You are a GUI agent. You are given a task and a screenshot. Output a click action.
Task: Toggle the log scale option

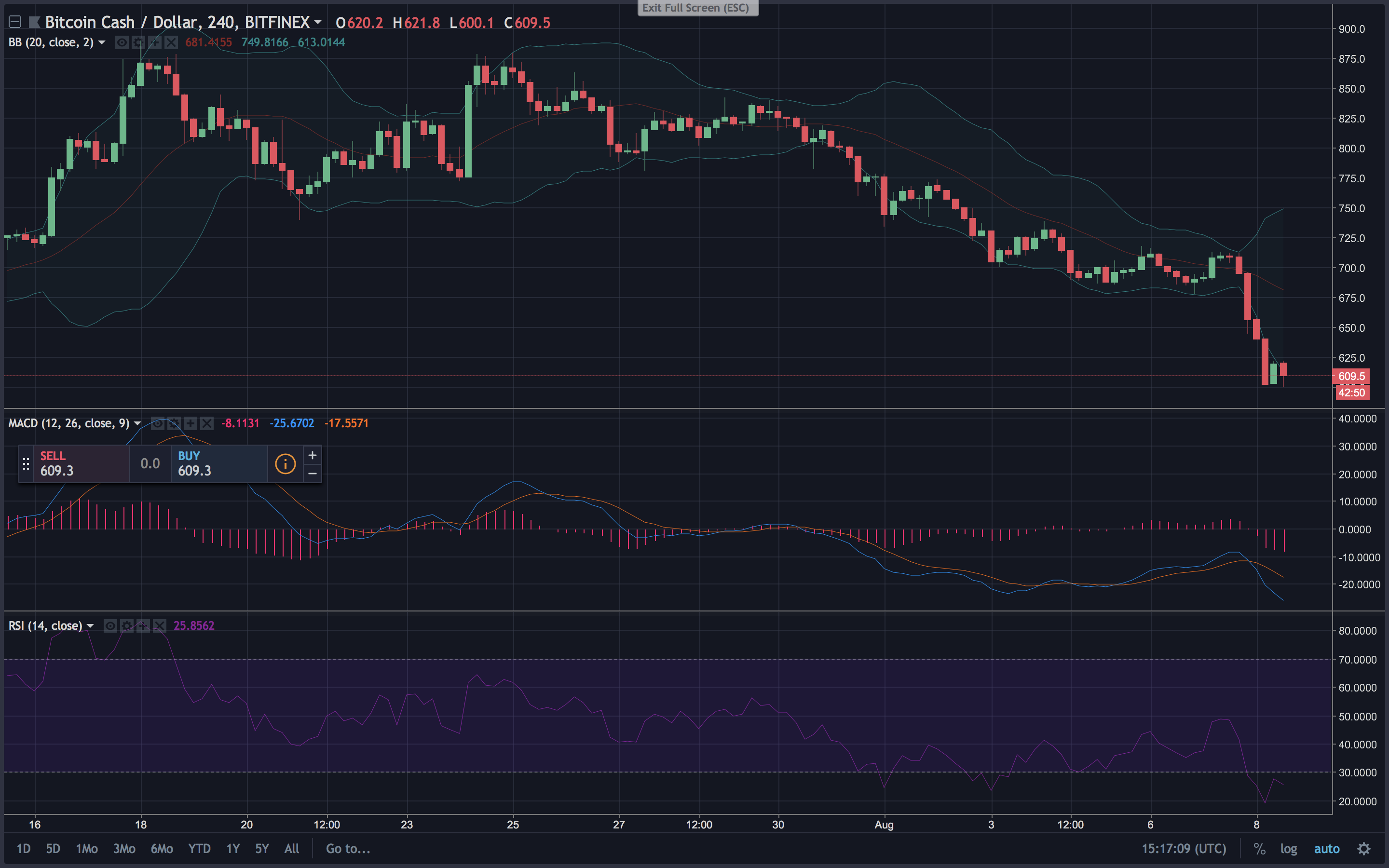pos(1288,849)
